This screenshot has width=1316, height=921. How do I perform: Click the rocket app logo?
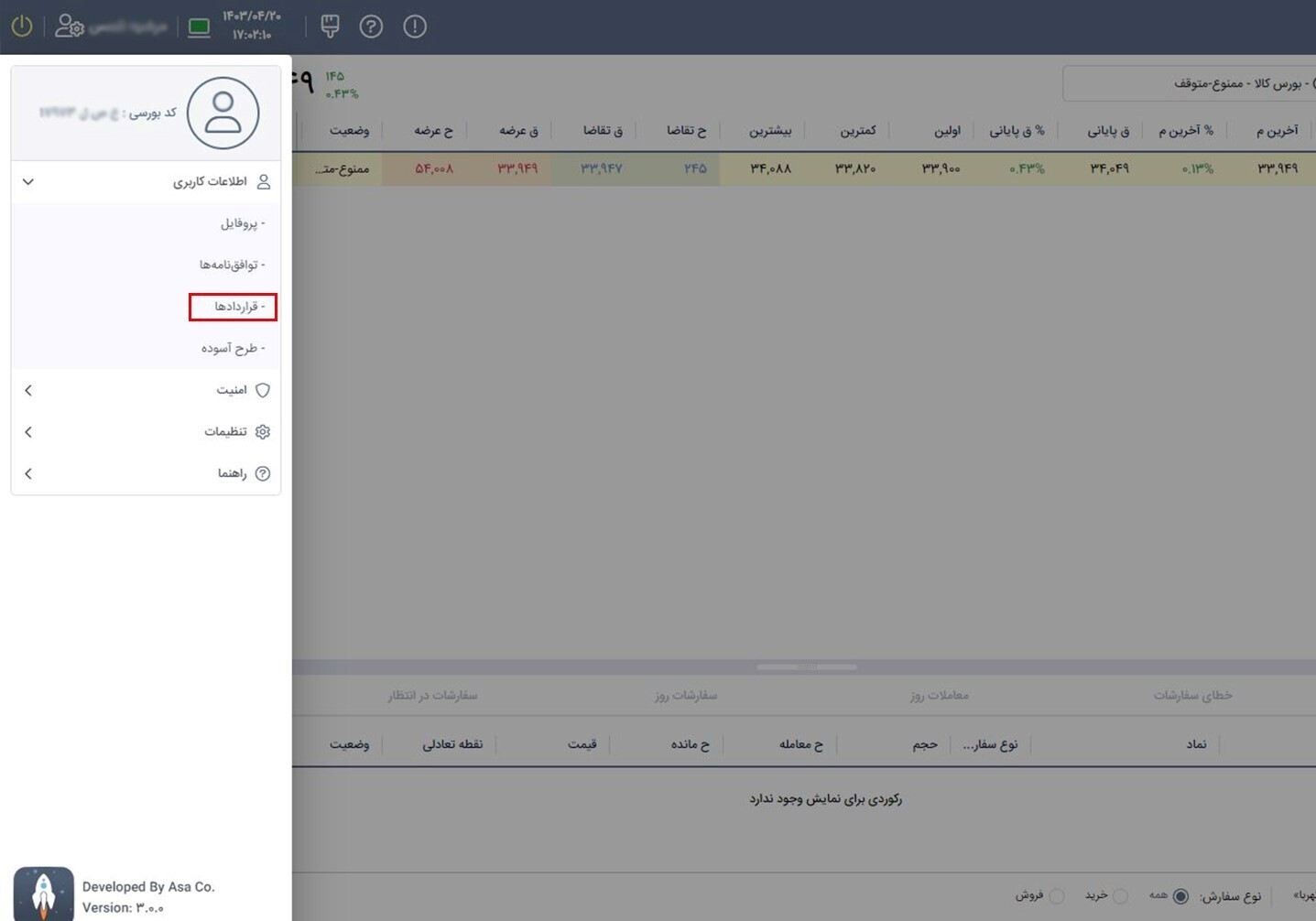point(43,894)
